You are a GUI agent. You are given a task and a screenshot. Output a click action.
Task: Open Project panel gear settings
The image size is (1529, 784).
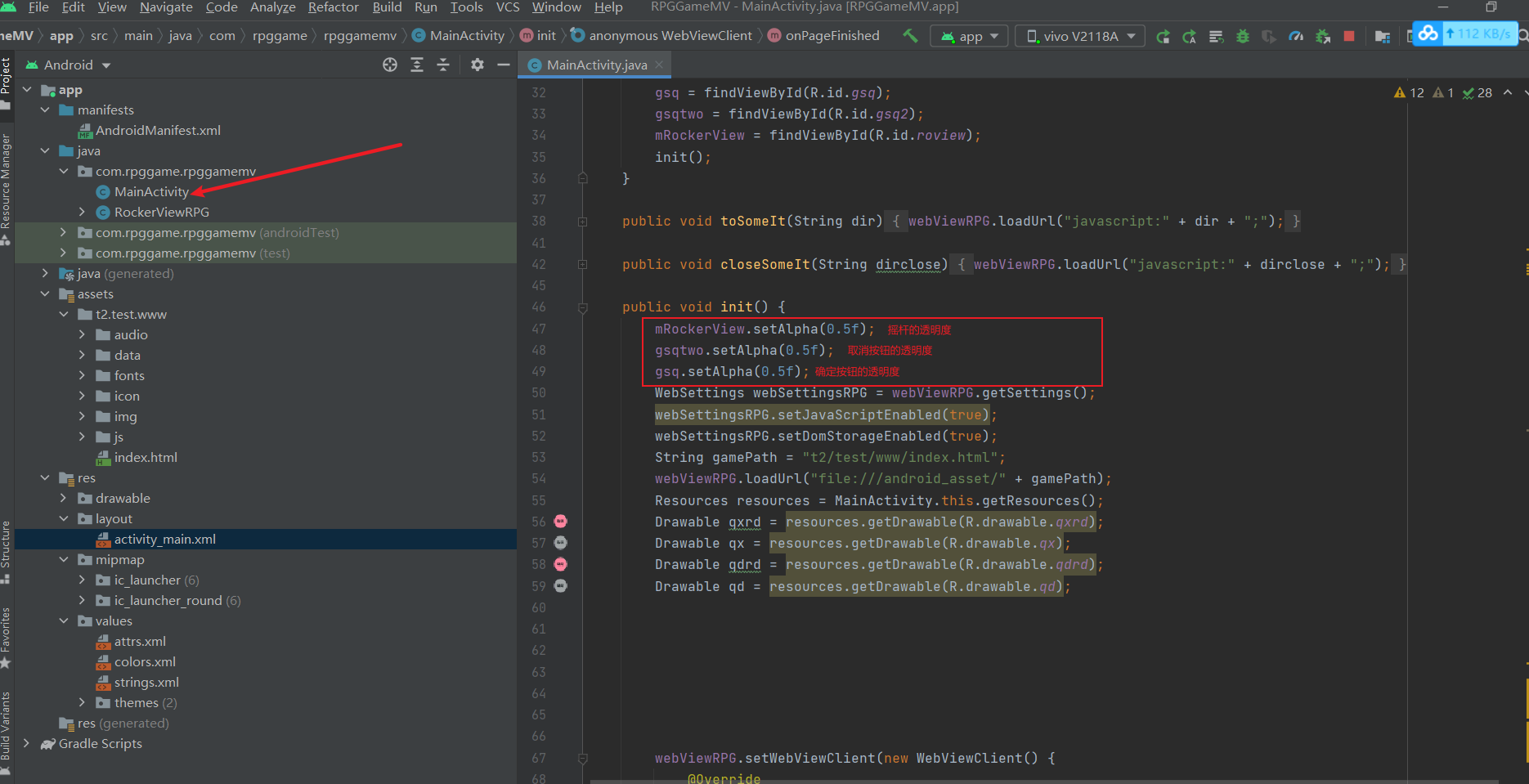tap(478, 65)
